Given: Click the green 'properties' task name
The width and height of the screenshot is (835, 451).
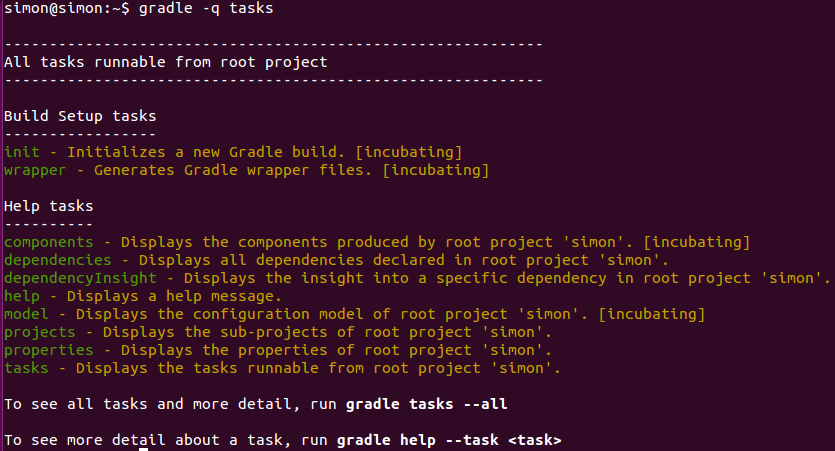Looking at the screenshot, I should [48, 350].
